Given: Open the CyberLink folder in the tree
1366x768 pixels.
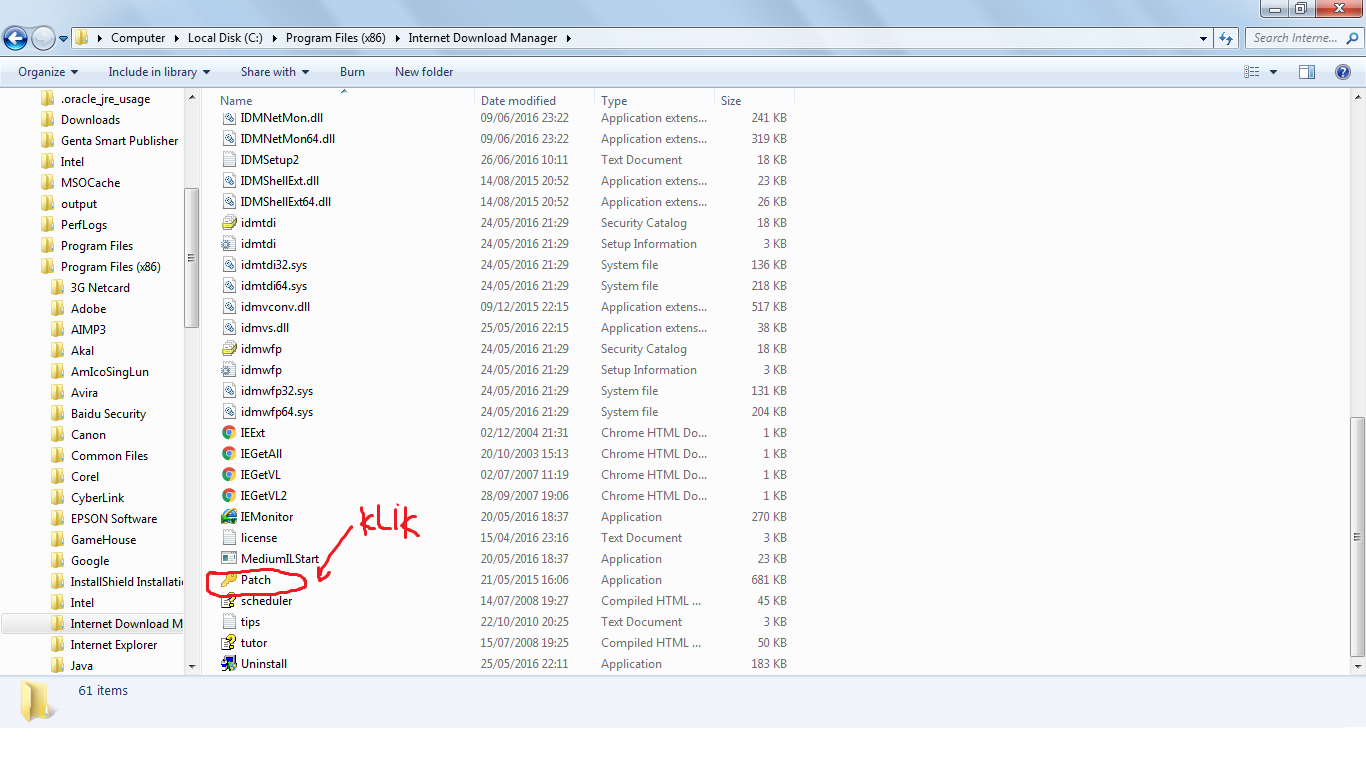Looking at the screenshot, I should click(98, 498).
